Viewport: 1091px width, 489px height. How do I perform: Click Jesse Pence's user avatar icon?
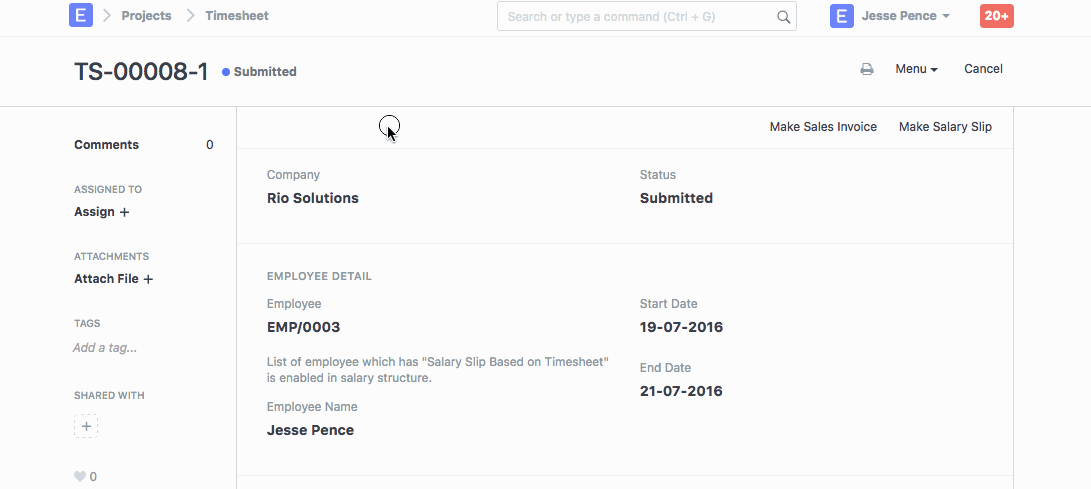click(842, 16)
